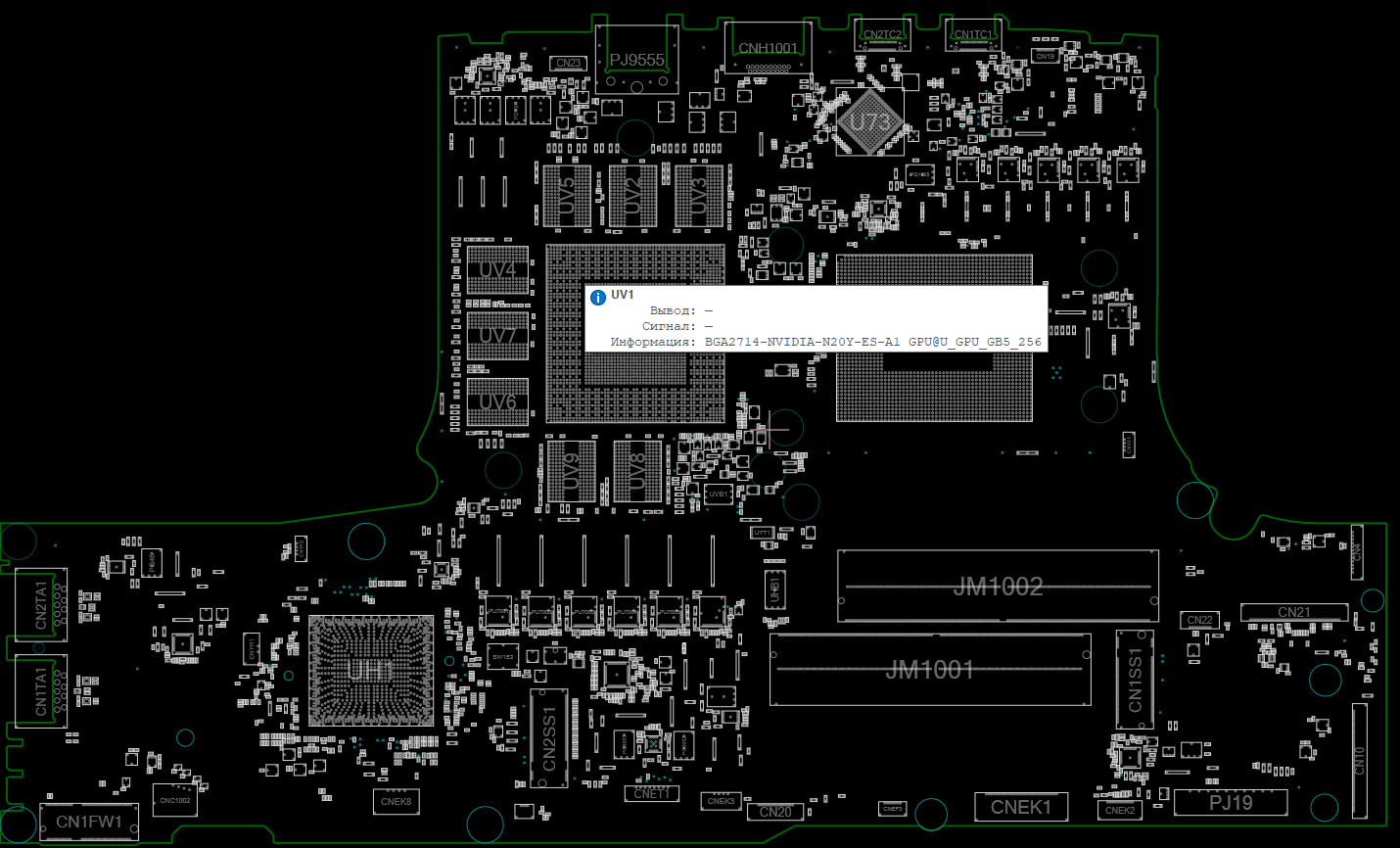The height and width of the screenshot is (848, 1400).
Task: Click the CNH1001 connector at the top
Action: pos(768,48)
